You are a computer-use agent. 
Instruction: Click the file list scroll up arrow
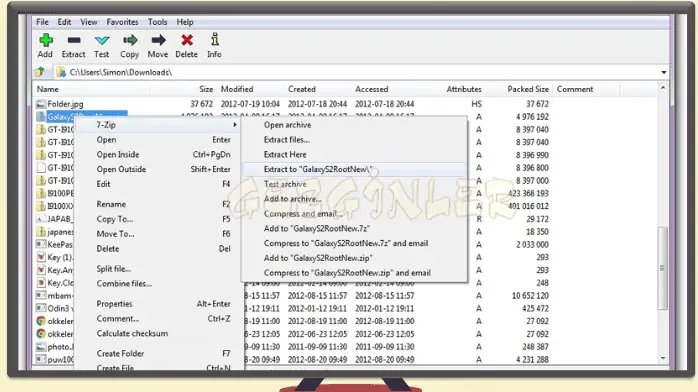click(x=663, y=88)
